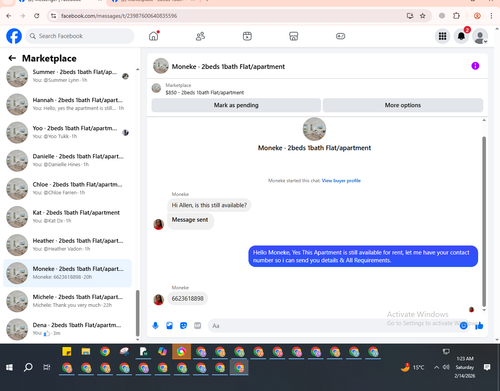Click the More options button

click(403, 105)
